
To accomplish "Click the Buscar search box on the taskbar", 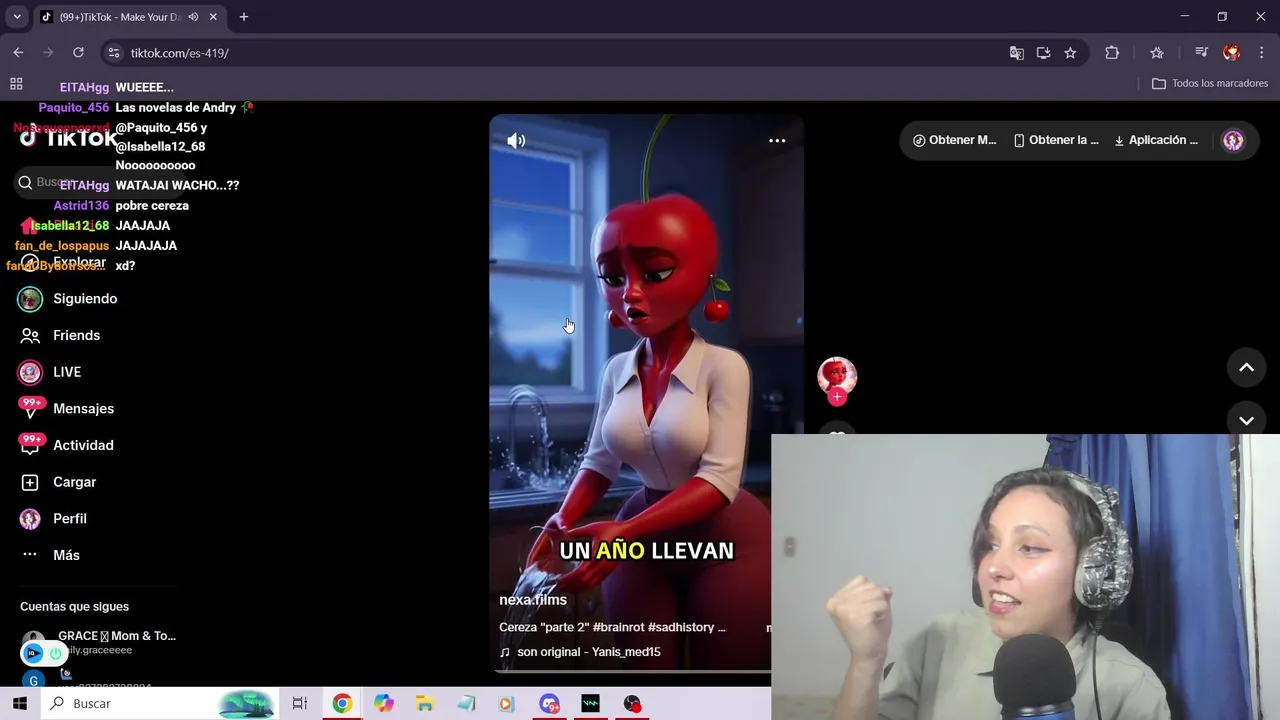I will point(160,704).
